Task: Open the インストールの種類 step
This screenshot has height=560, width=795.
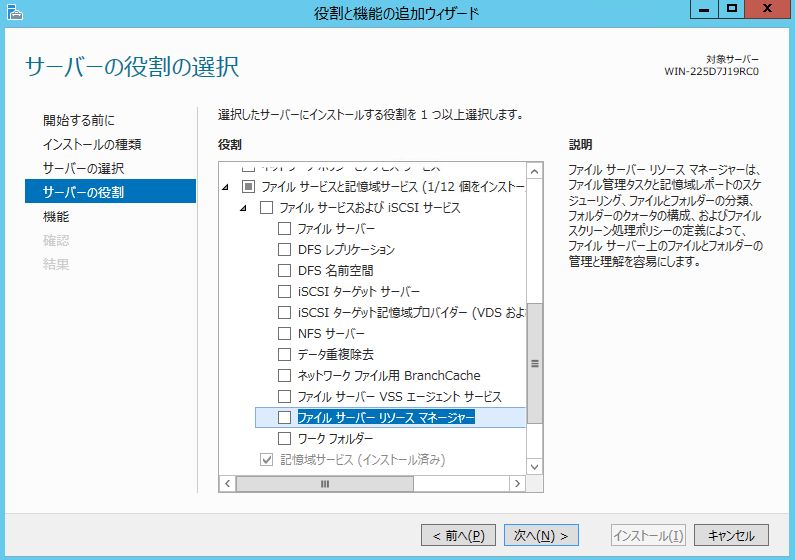Action: click(91, 144)
